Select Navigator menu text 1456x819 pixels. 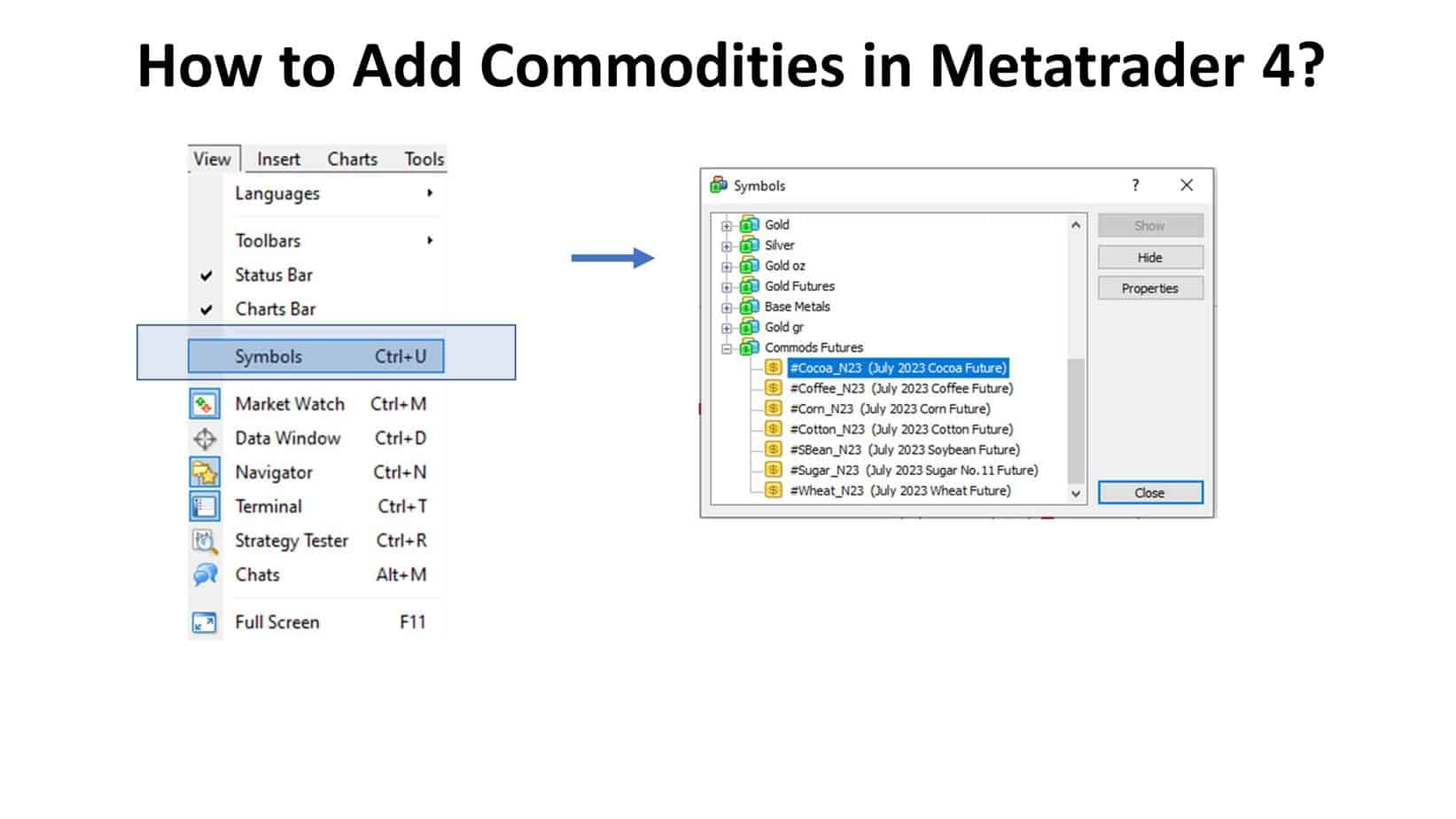(274, 472)
